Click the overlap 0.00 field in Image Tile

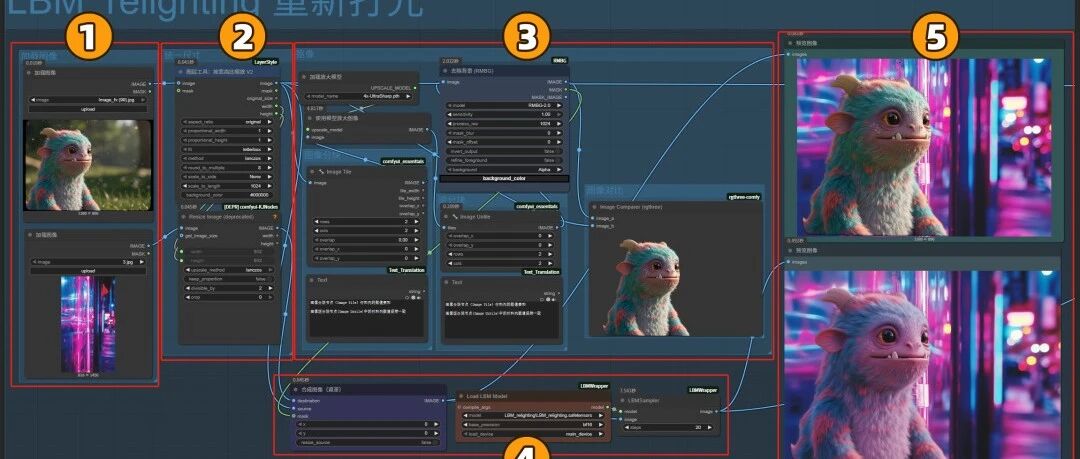tap(368, 240)
